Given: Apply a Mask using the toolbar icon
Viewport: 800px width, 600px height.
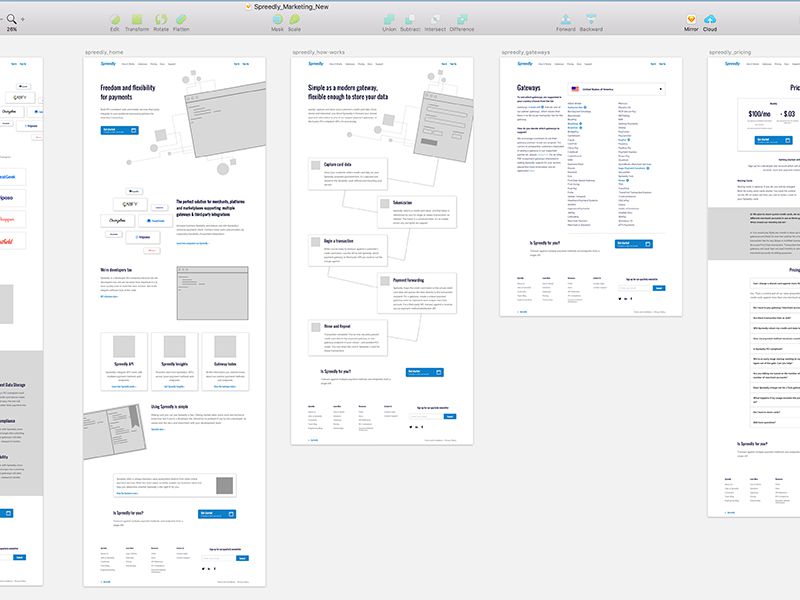Looking at the screenshot, I should (x=276, y=19).
